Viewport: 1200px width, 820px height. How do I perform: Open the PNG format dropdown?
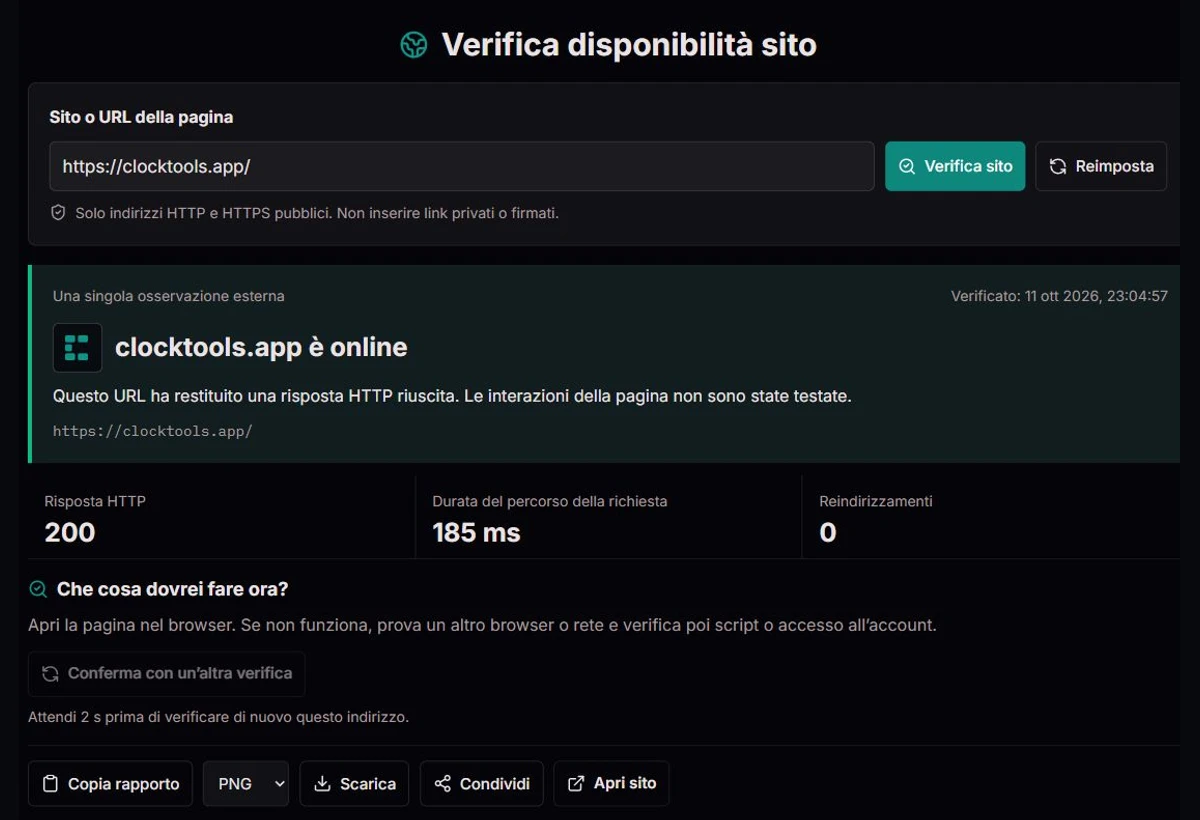pos(246,784)
